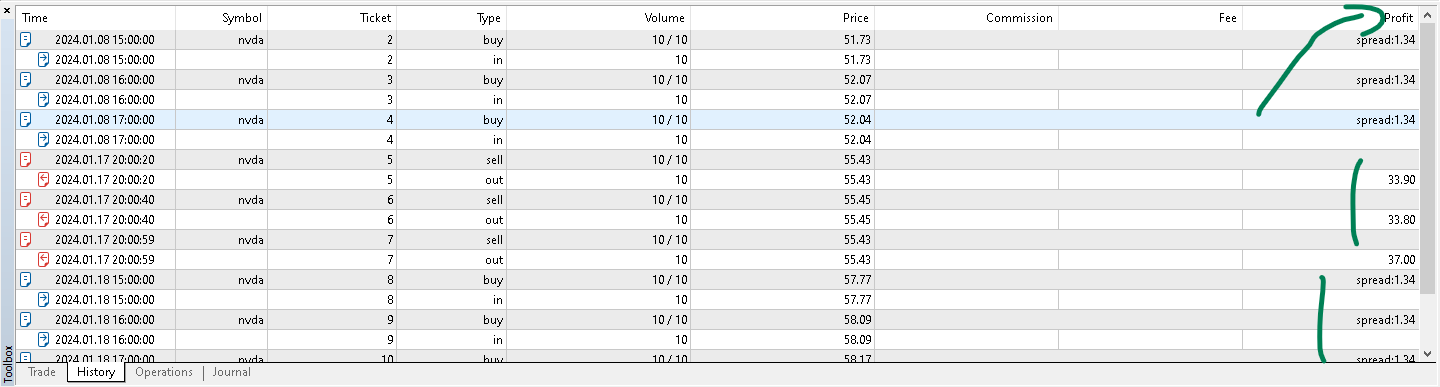Screen dimensions: 1440x387
Task: Switch to the Trade tab
Action: tap(42, 372)
